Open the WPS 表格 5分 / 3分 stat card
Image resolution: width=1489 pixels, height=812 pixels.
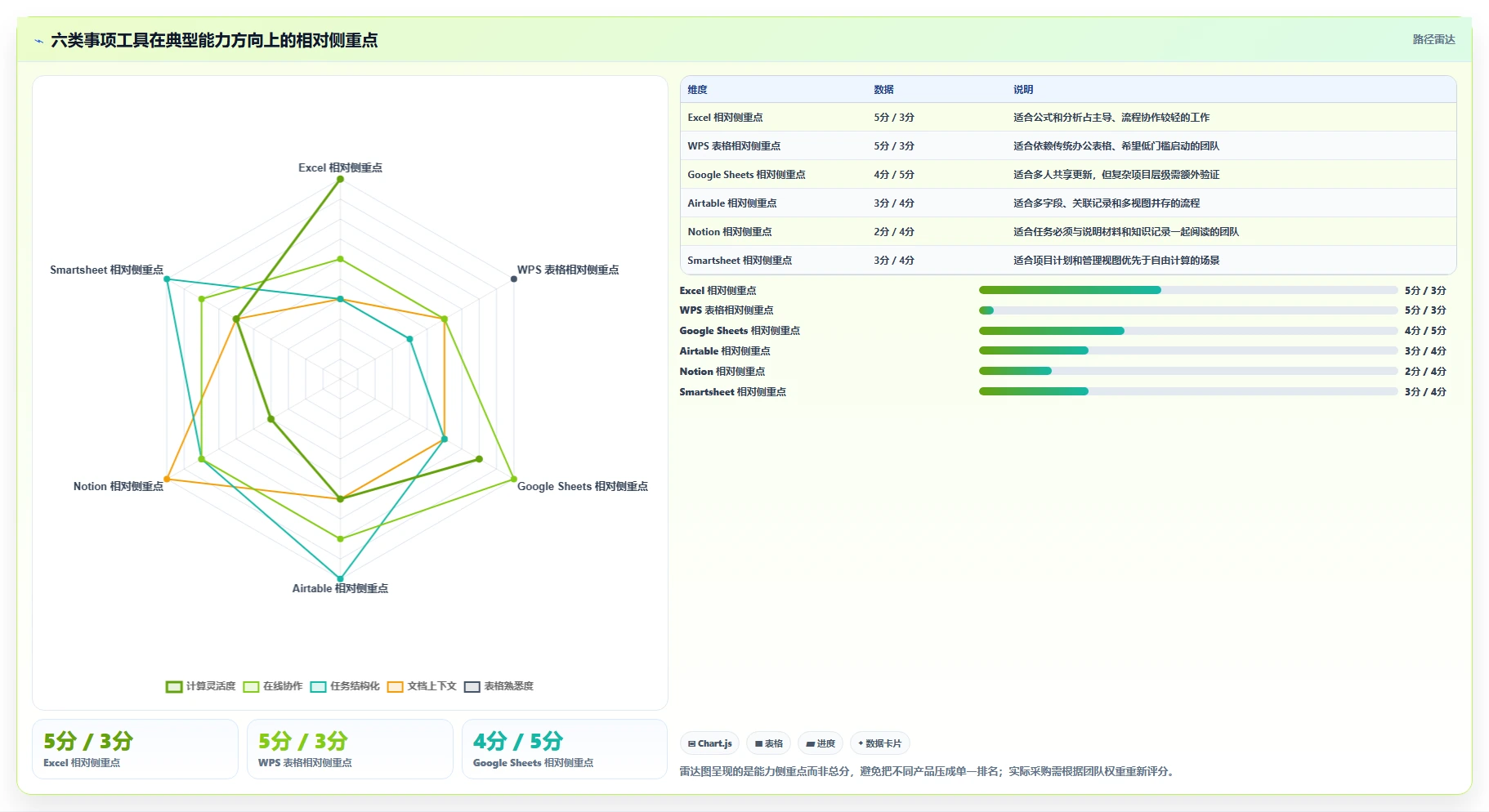[x=350, y=749]
